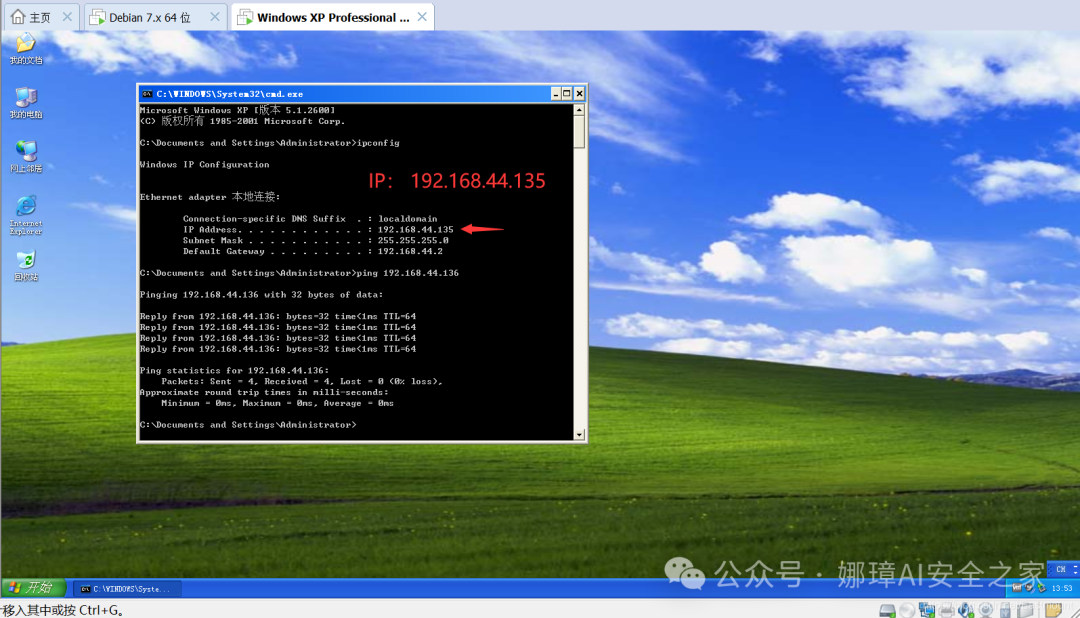Close the Debian 7.x 64 位 tab

pyautogui.click(x=215, y=17)
